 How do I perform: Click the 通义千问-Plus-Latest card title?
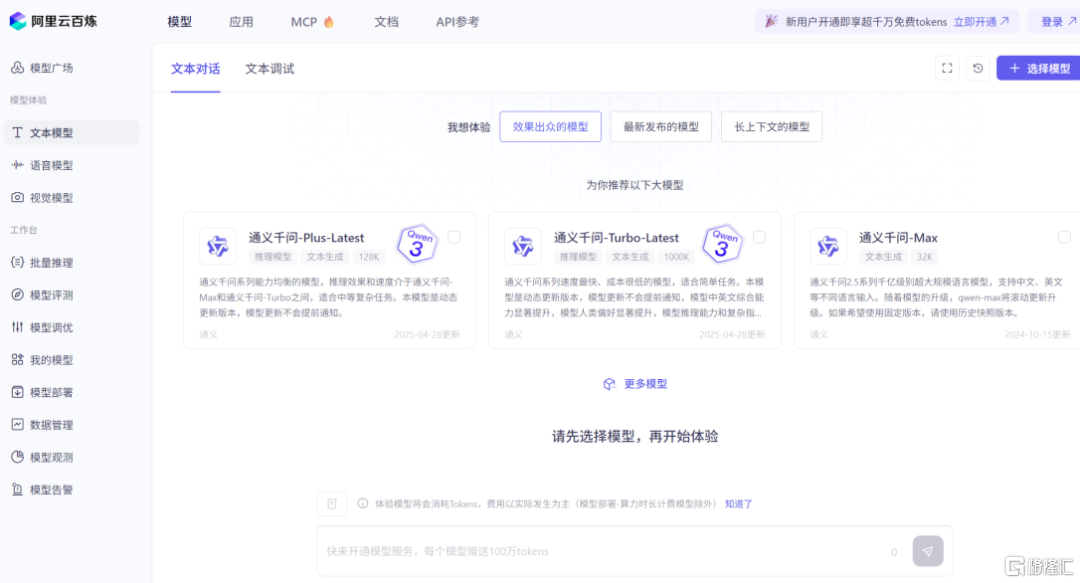click(307, 238)
